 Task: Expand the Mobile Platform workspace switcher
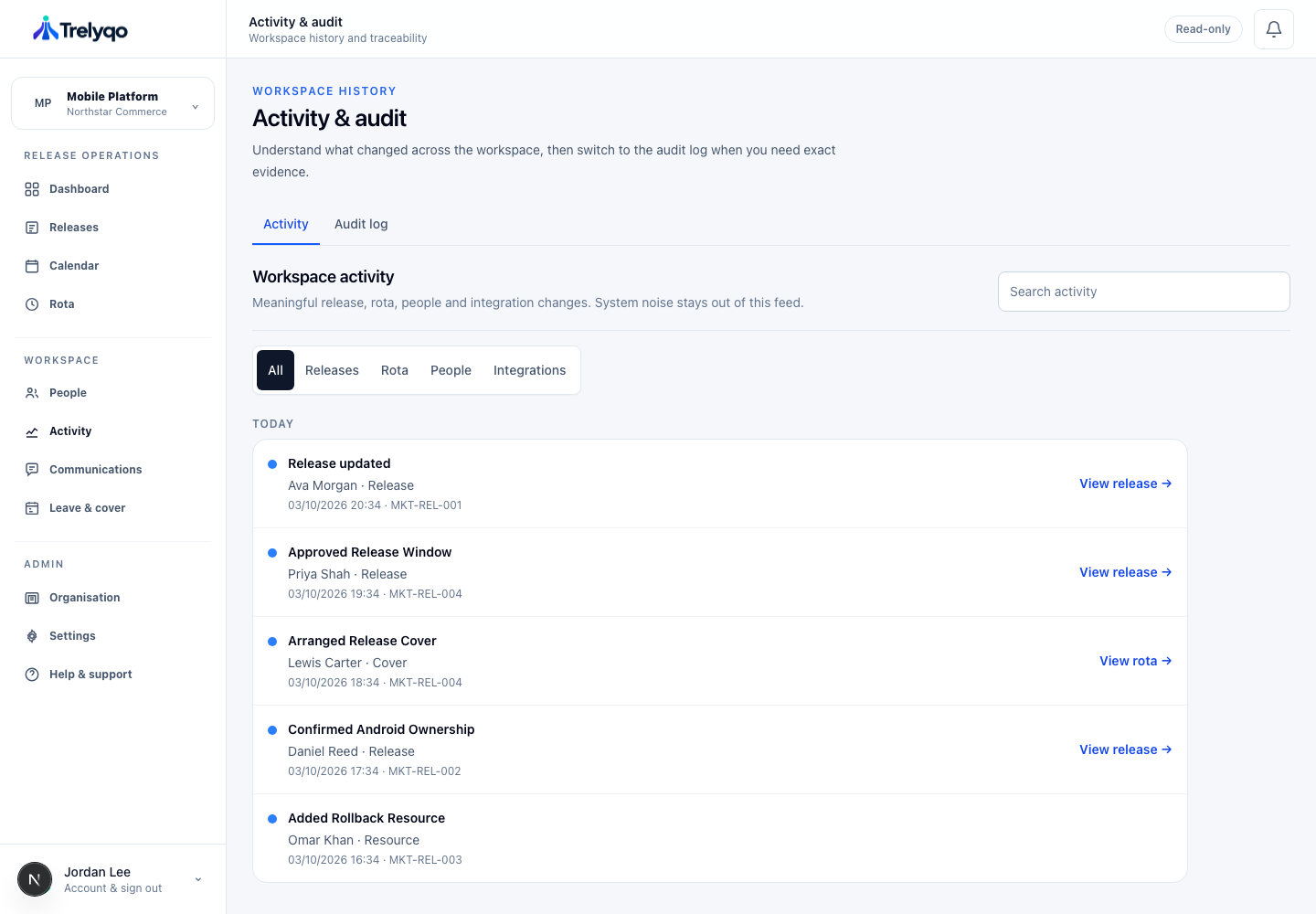coord(113,103)
